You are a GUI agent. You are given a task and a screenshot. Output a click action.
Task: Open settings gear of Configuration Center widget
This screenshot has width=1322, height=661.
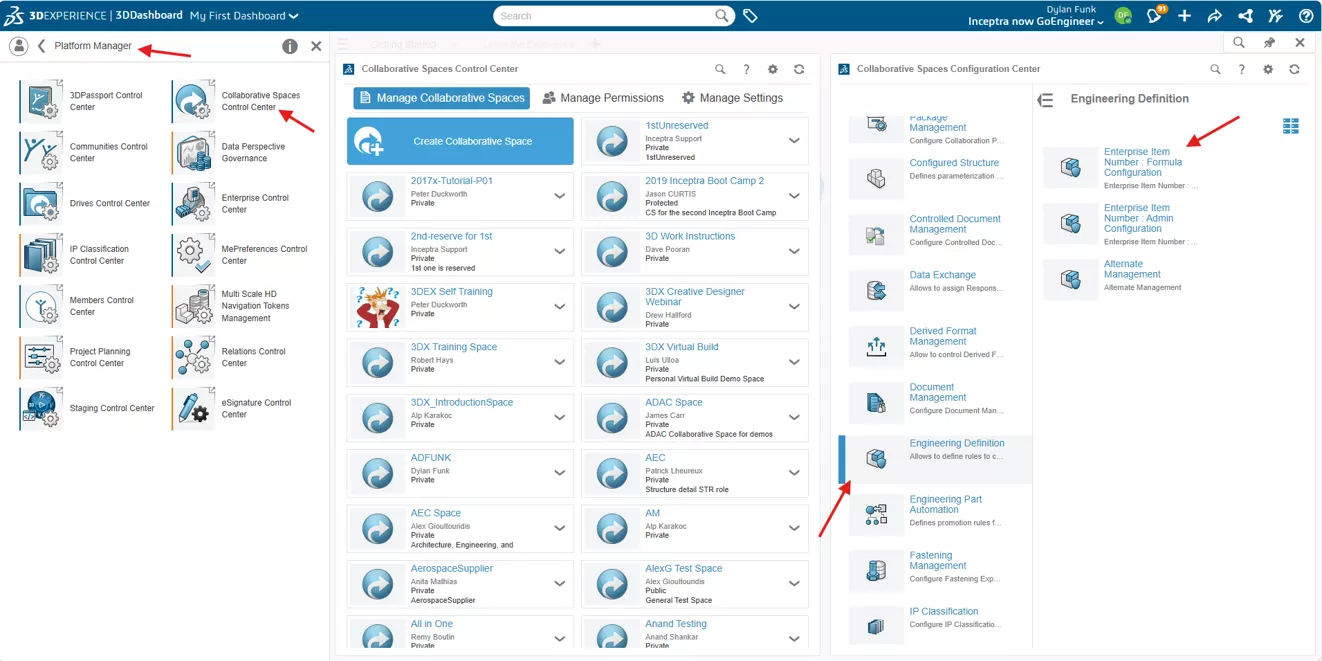pos(1268,69)
